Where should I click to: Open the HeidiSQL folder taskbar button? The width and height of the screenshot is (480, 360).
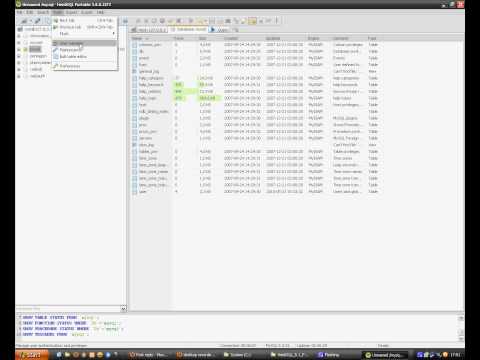tap(288, 355)
